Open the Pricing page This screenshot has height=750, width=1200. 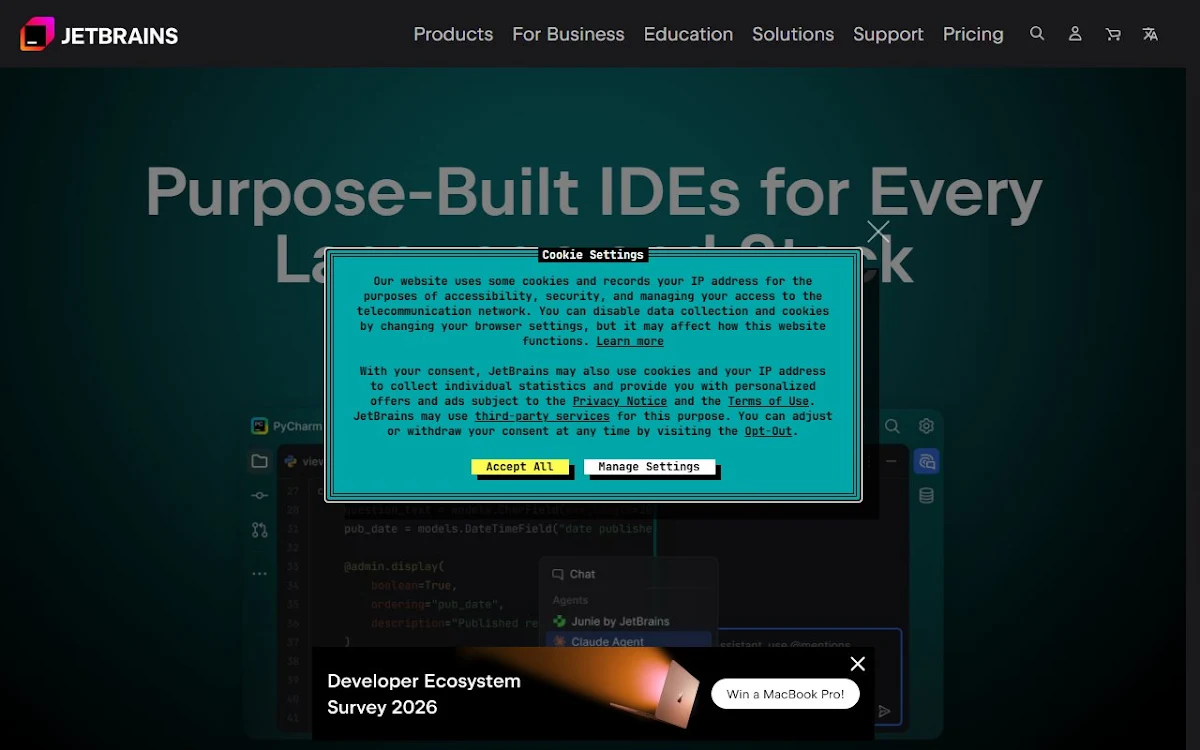coord(973,34)
